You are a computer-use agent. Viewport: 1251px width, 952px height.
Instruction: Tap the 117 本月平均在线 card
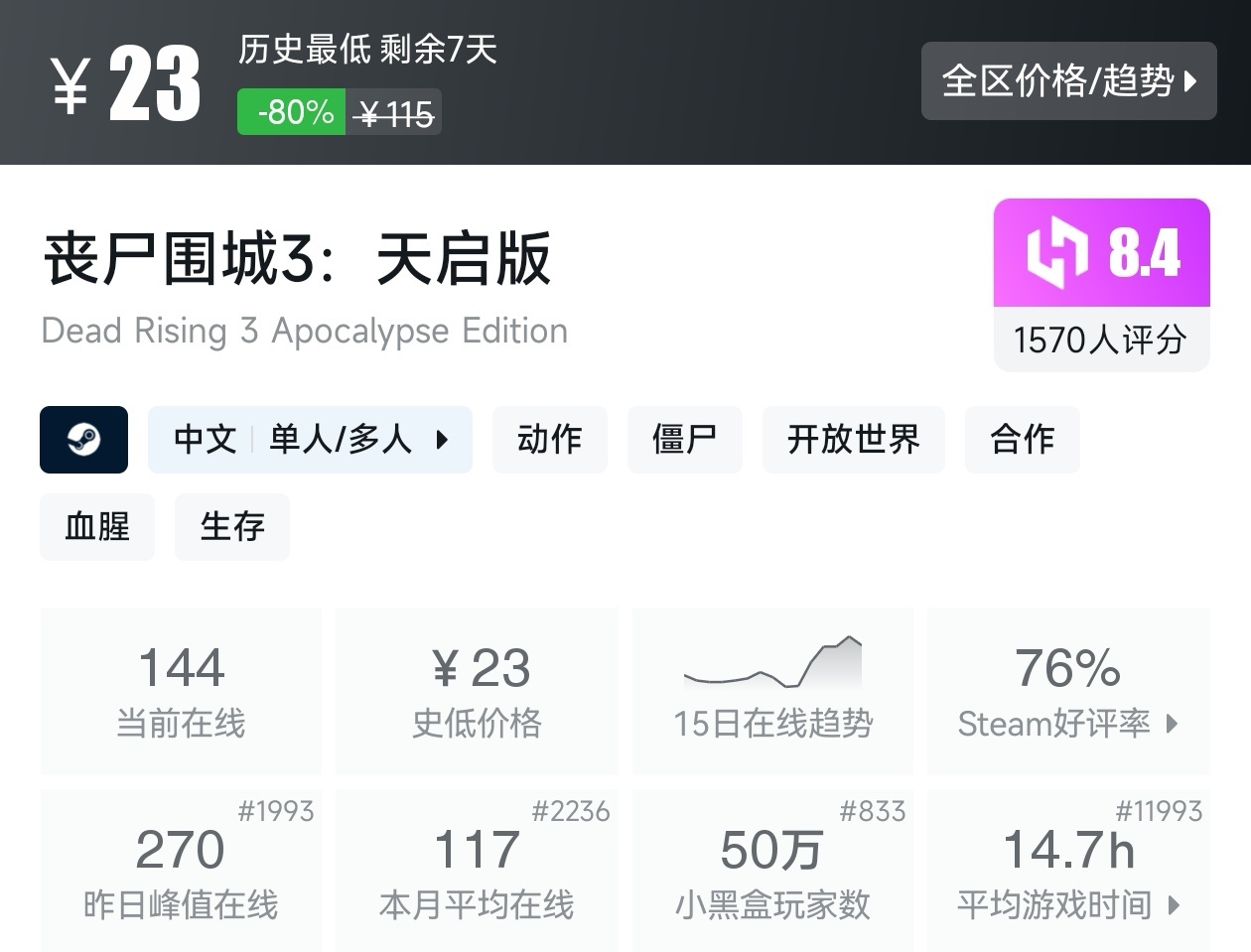(478, 870)
